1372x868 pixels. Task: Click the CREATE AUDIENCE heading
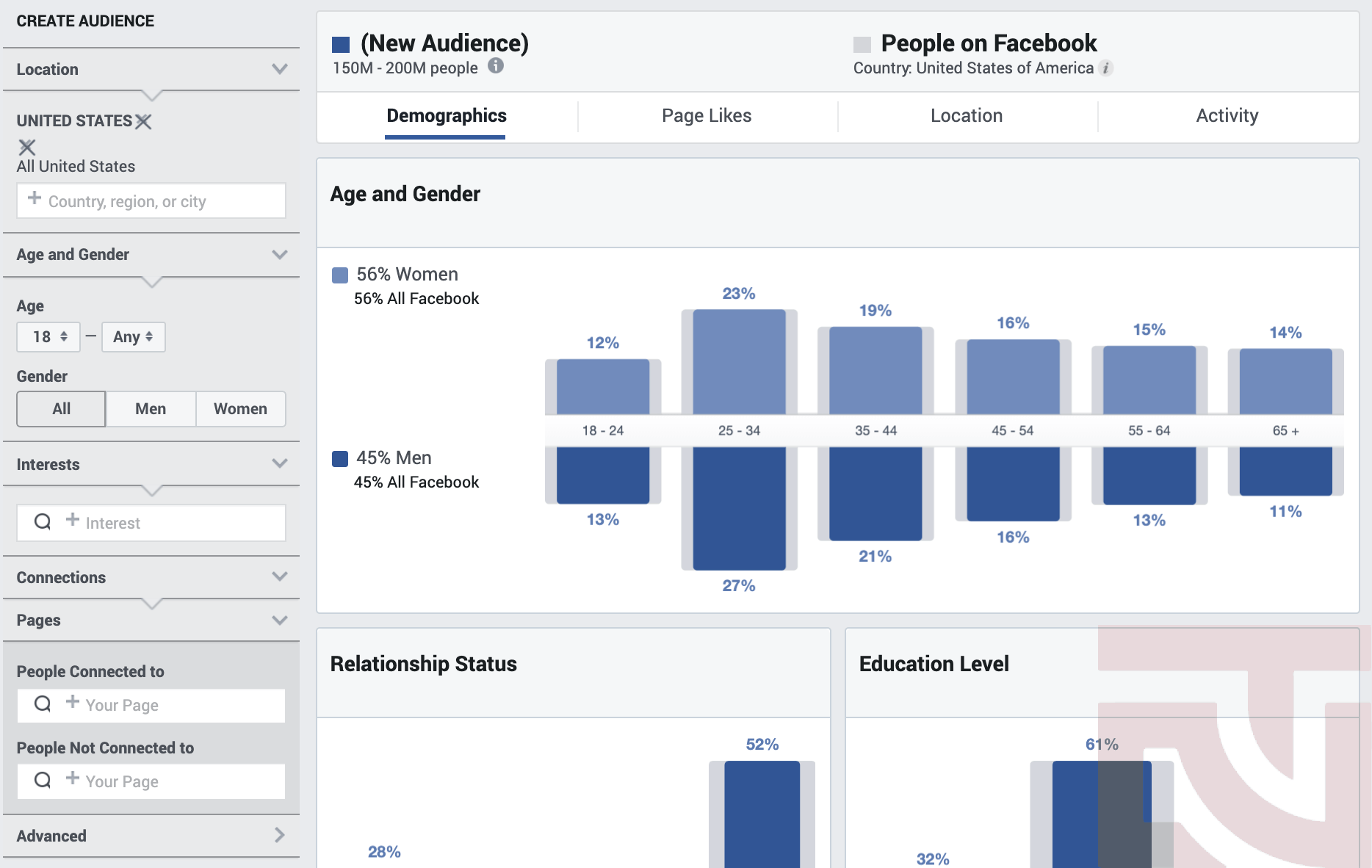85,21
